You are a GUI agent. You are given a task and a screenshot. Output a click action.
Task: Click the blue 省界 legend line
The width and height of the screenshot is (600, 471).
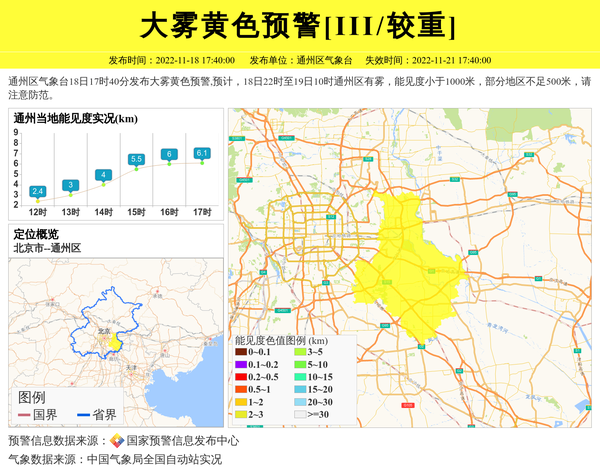(82, 415)
